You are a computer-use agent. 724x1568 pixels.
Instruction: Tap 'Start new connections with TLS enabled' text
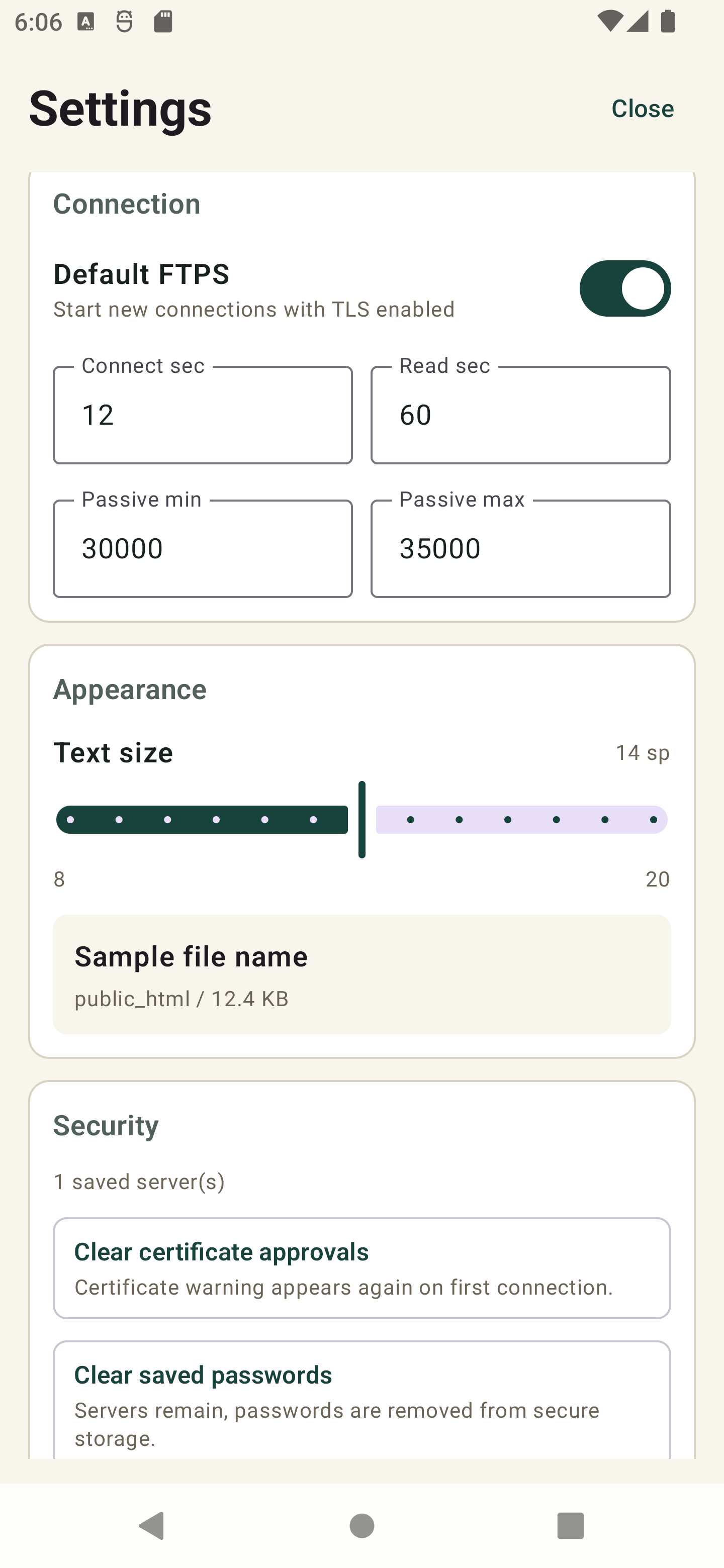pos(254,309)
